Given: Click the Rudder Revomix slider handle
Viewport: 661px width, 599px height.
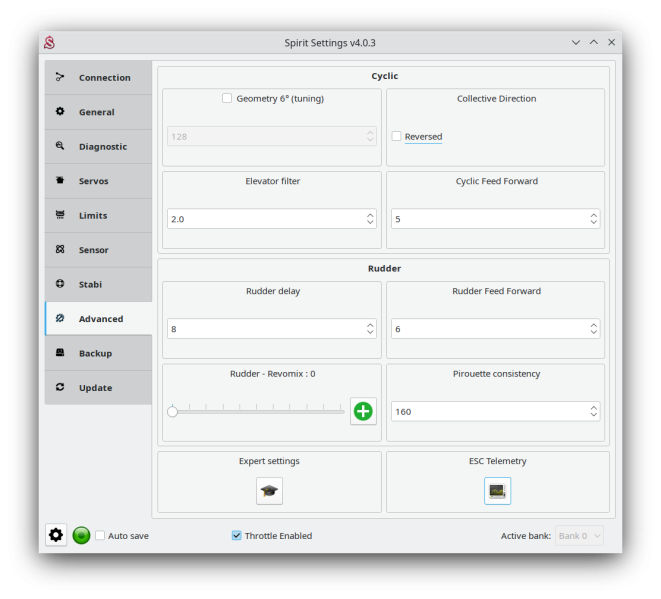Looking at the screenshot, I should [172, 411].
